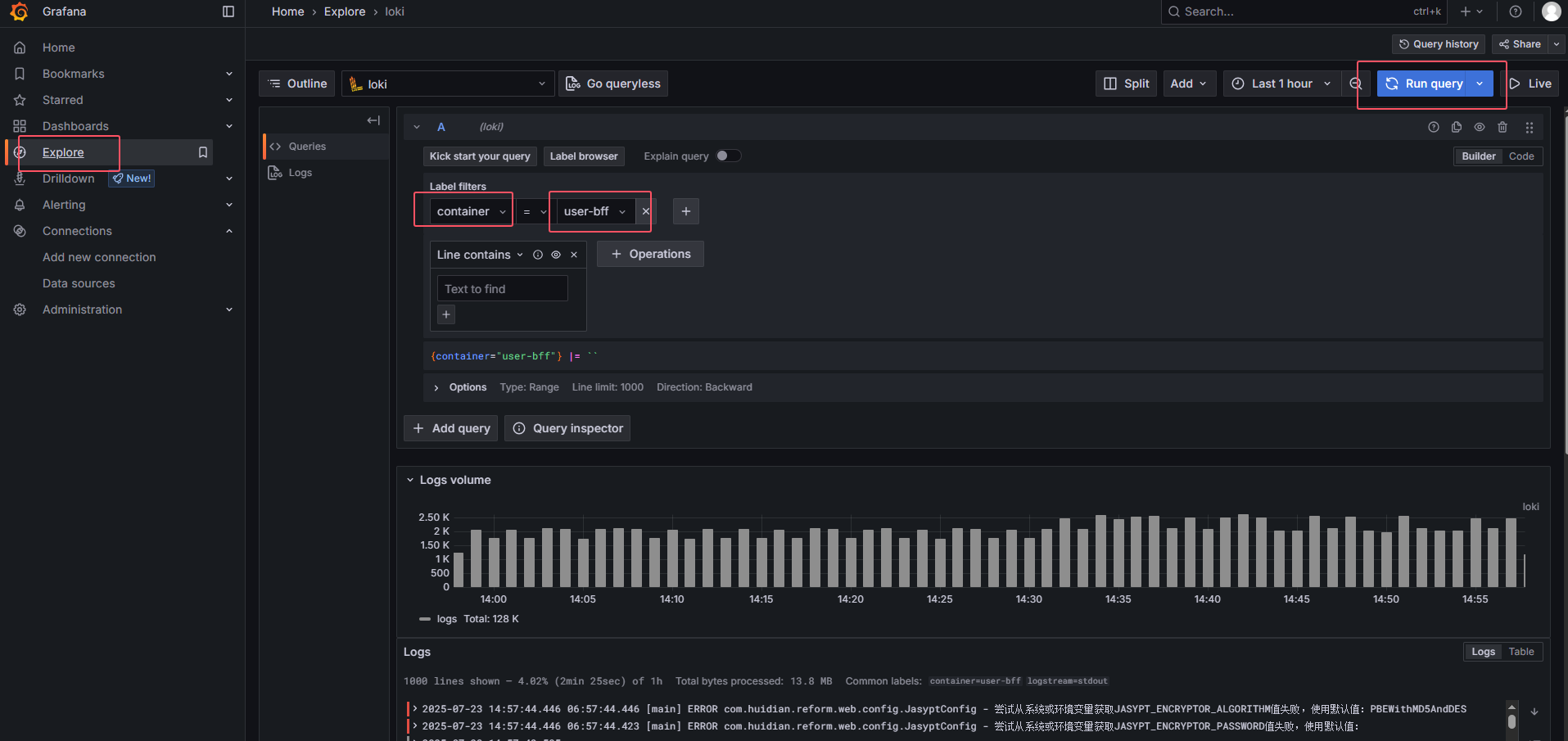This screenshot has width=1568, height=741.
Task: Expand the Starred section chevron
Action: 229,100
